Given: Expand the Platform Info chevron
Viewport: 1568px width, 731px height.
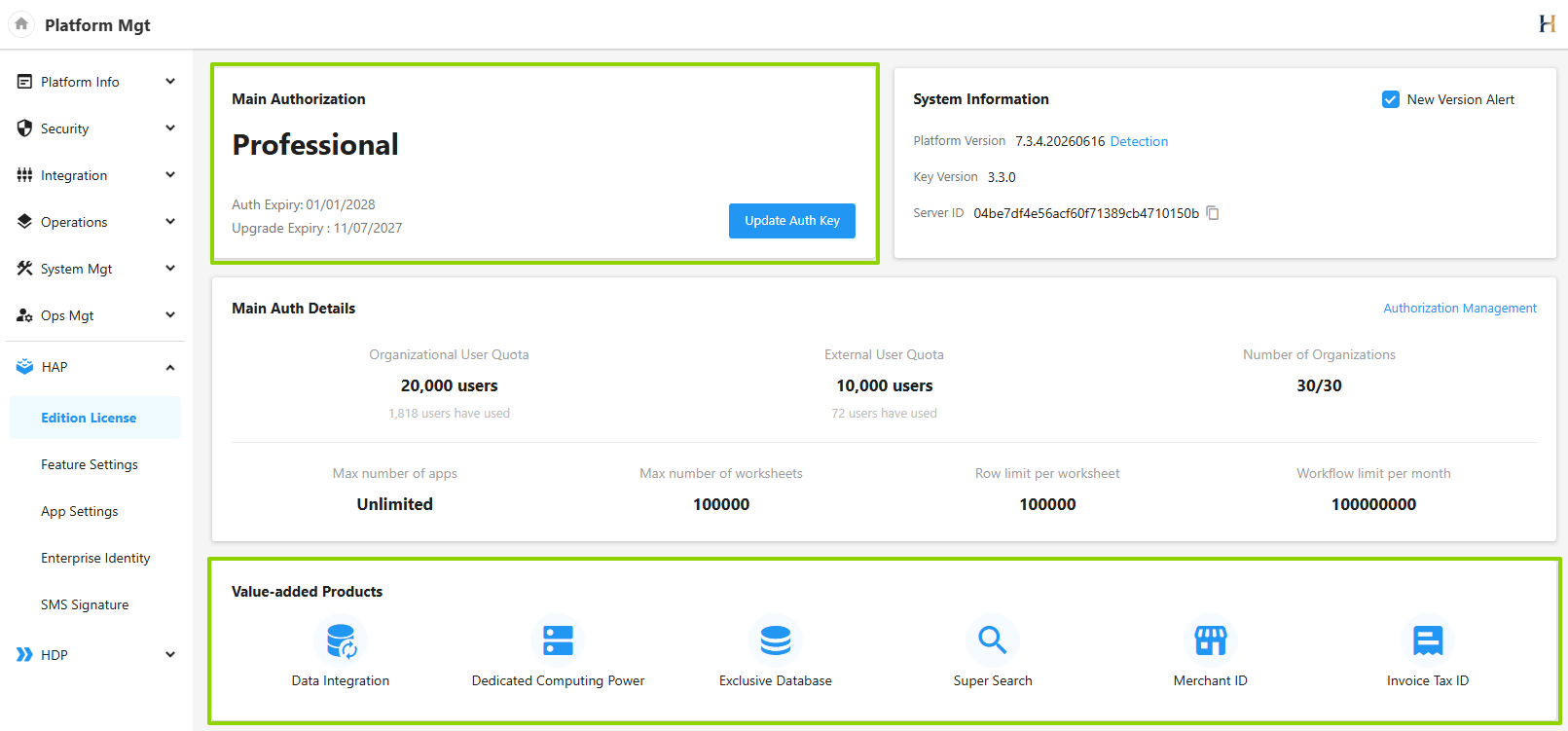Looking at the screenshot, I should point(170,82).
